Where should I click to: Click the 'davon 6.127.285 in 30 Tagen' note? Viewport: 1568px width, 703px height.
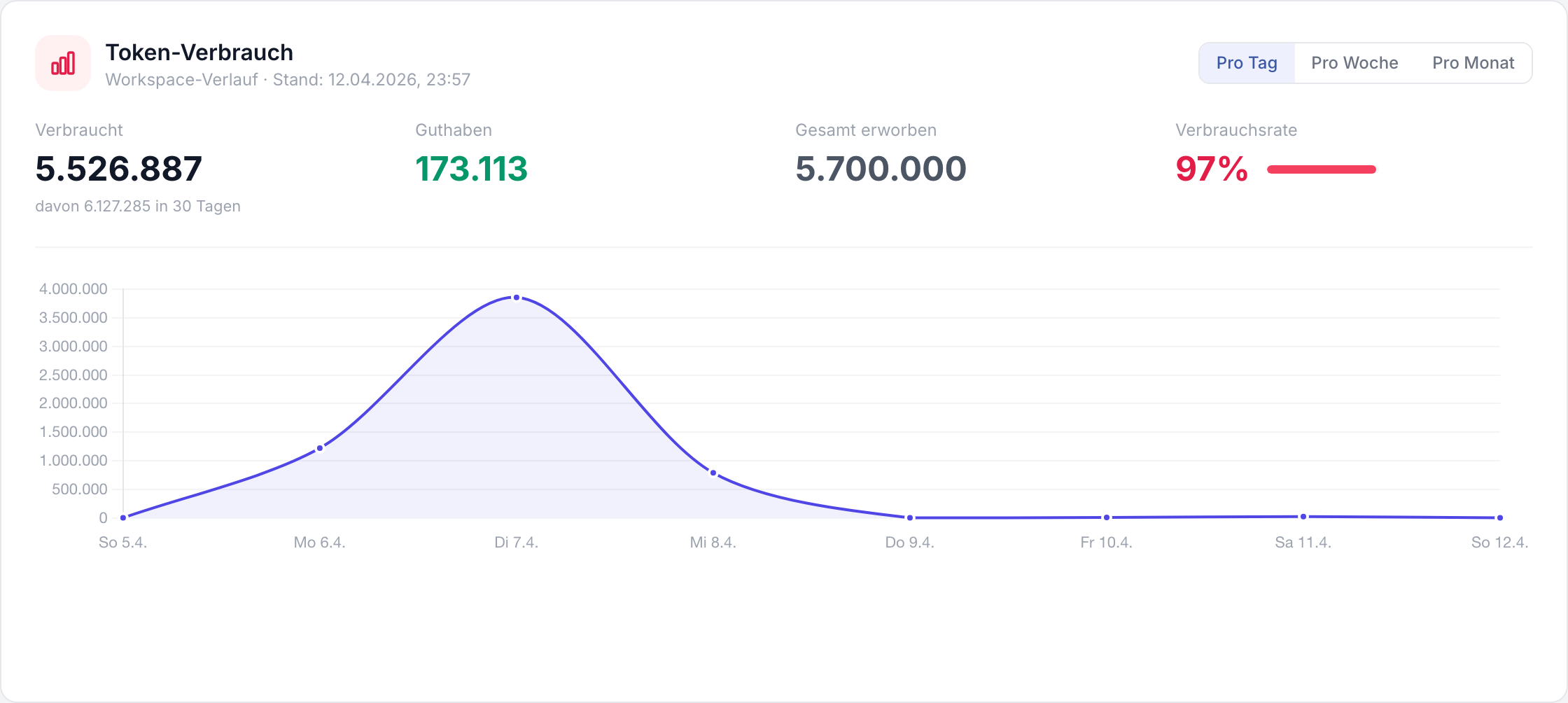(x=138, y=207)
